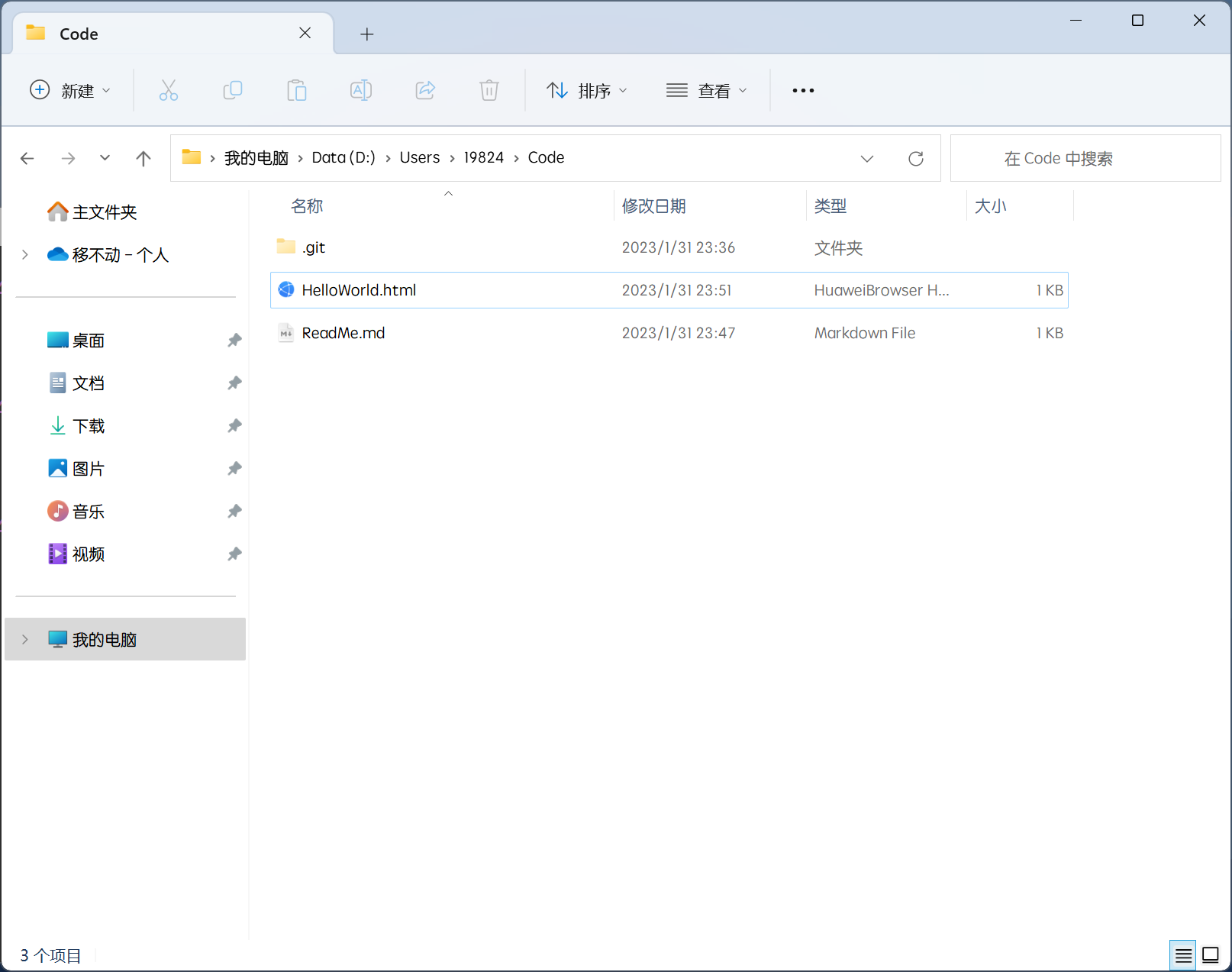This screenshot has height=972, width=1232.
Task: Refresh the Code folder view
Action: (x=916, y=158)
